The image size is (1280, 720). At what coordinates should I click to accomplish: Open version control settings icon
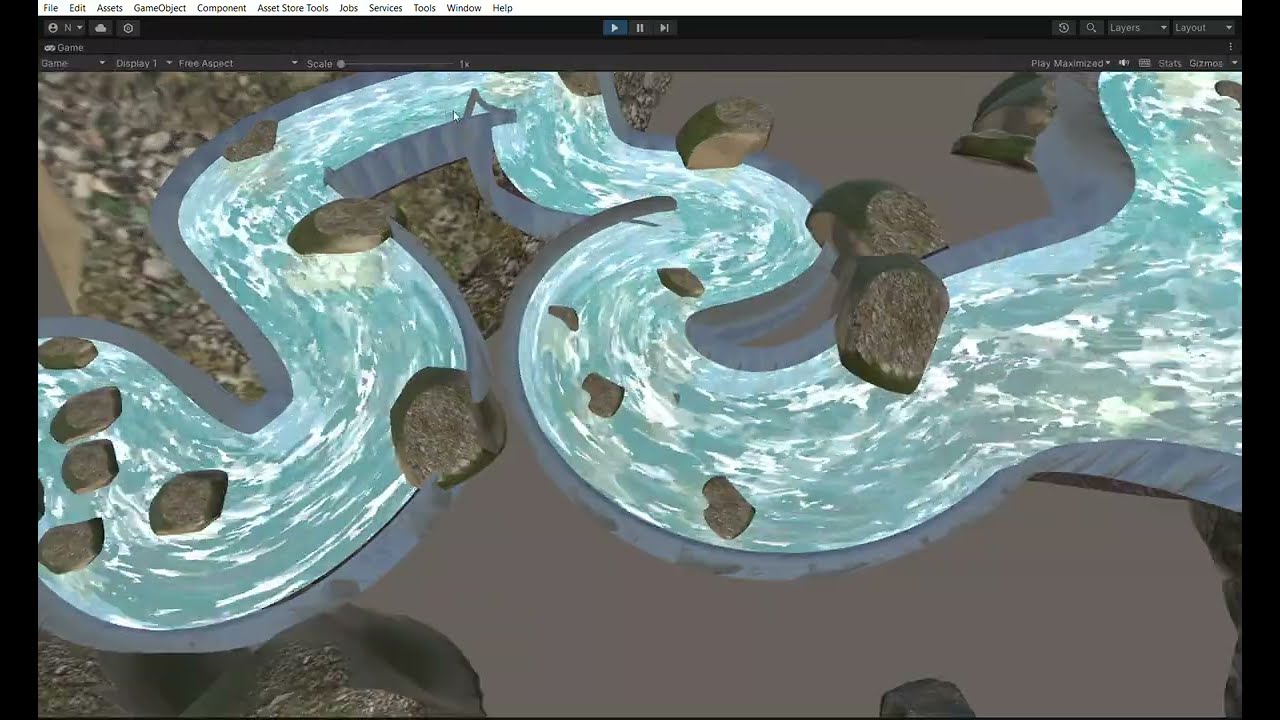tap(128, 28)
